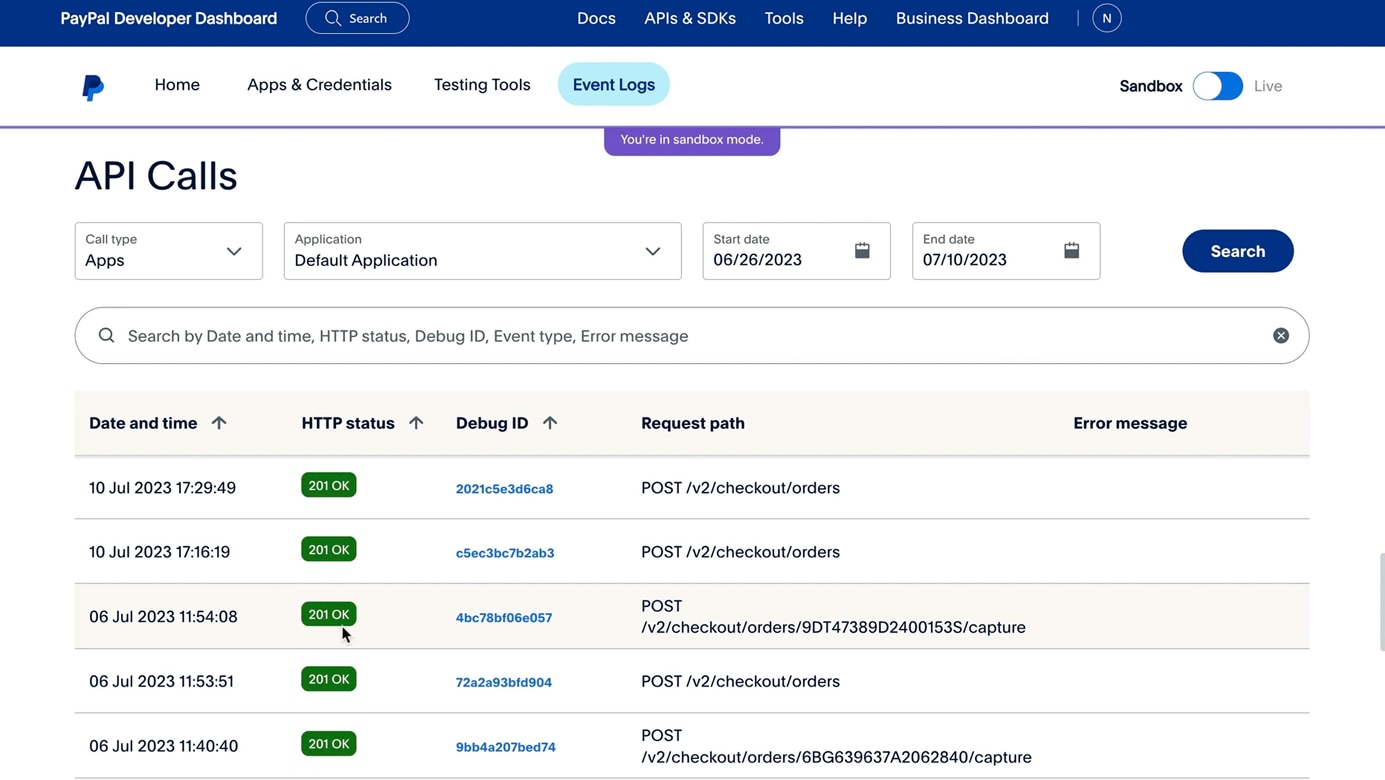Image resolution: width=1385 pixels, height=780 pixels.
Task: Click timestamp 10 Jul 2023 17:29:49
Action: [162, 488]
